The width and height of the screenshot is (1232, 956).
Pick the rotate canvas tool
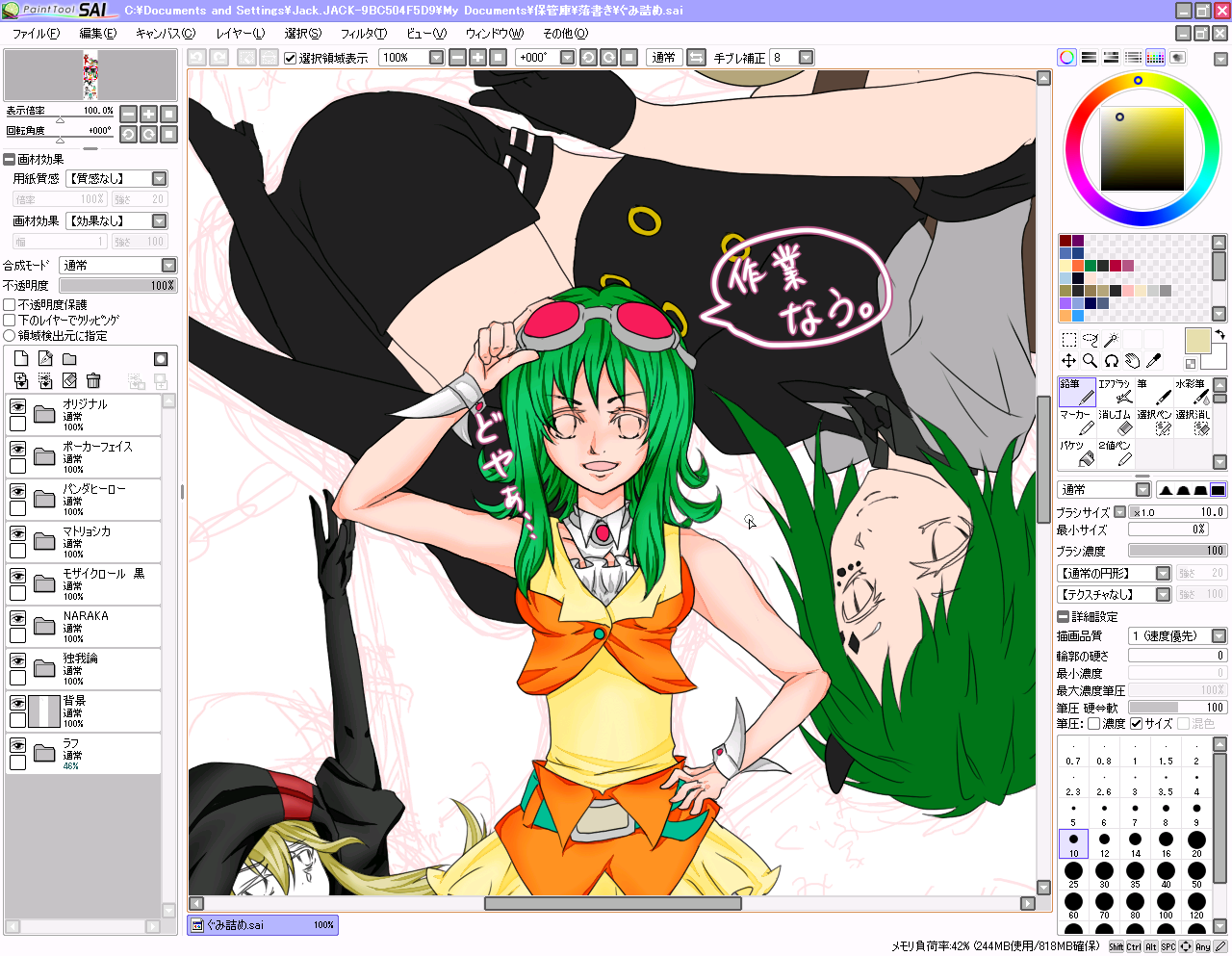click(x=1111, y=360)
